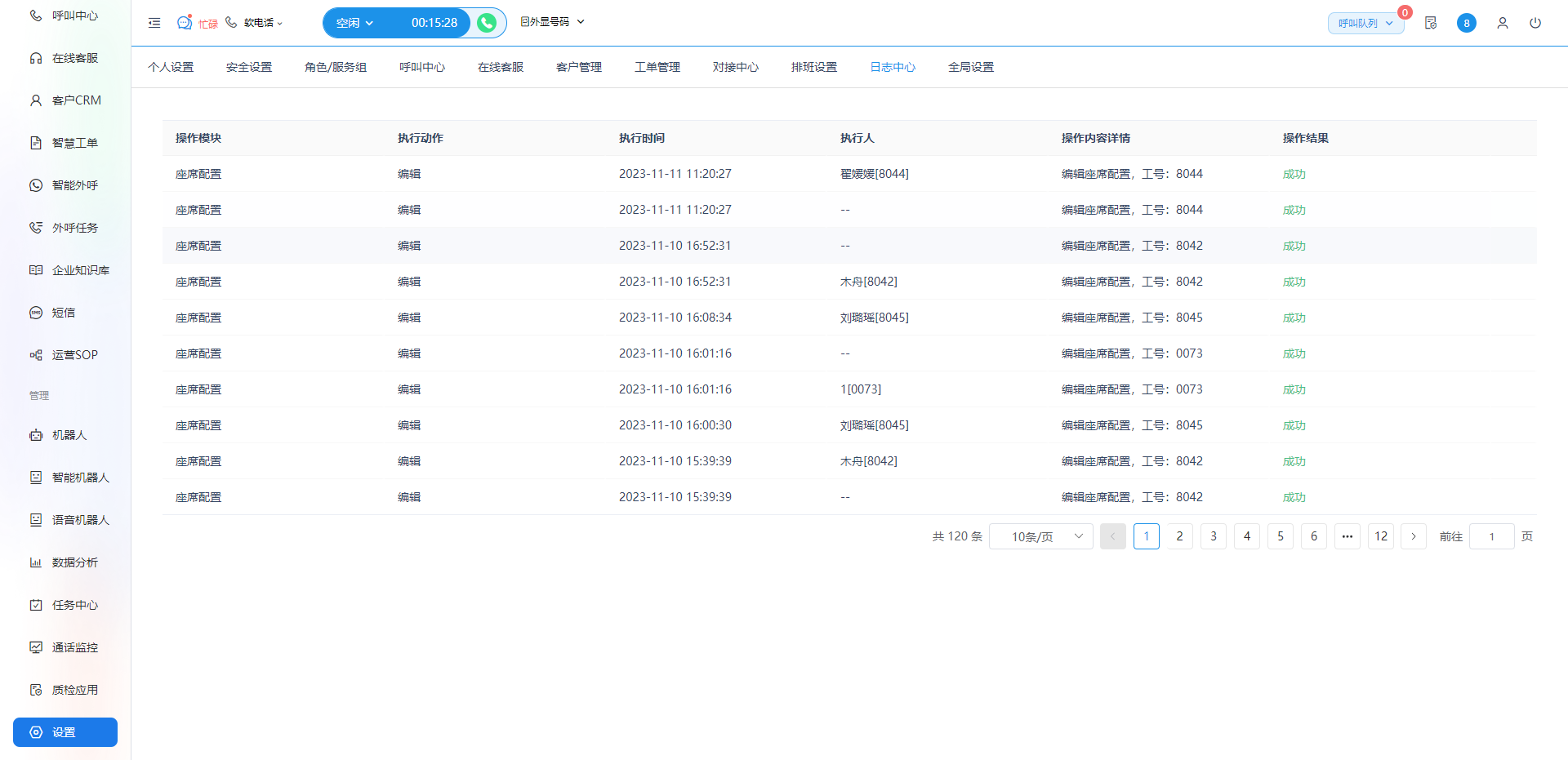Open the 呼叫中心 settings tab
Viewport: 1568px width, 760px height.
pyautogui.click(x=422, y=67)
